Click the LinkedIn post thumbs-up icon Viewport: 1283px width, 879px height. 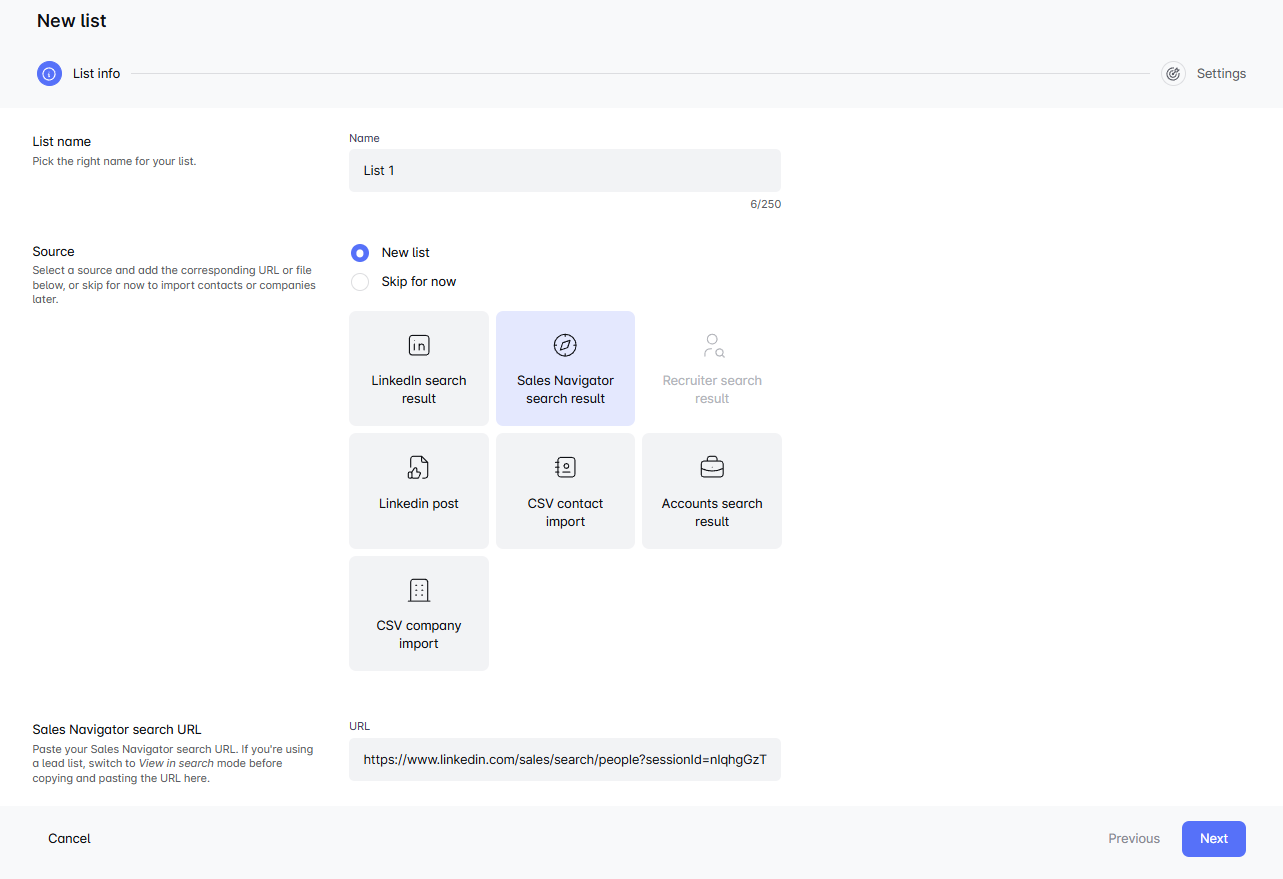click(x=418, y=467)
